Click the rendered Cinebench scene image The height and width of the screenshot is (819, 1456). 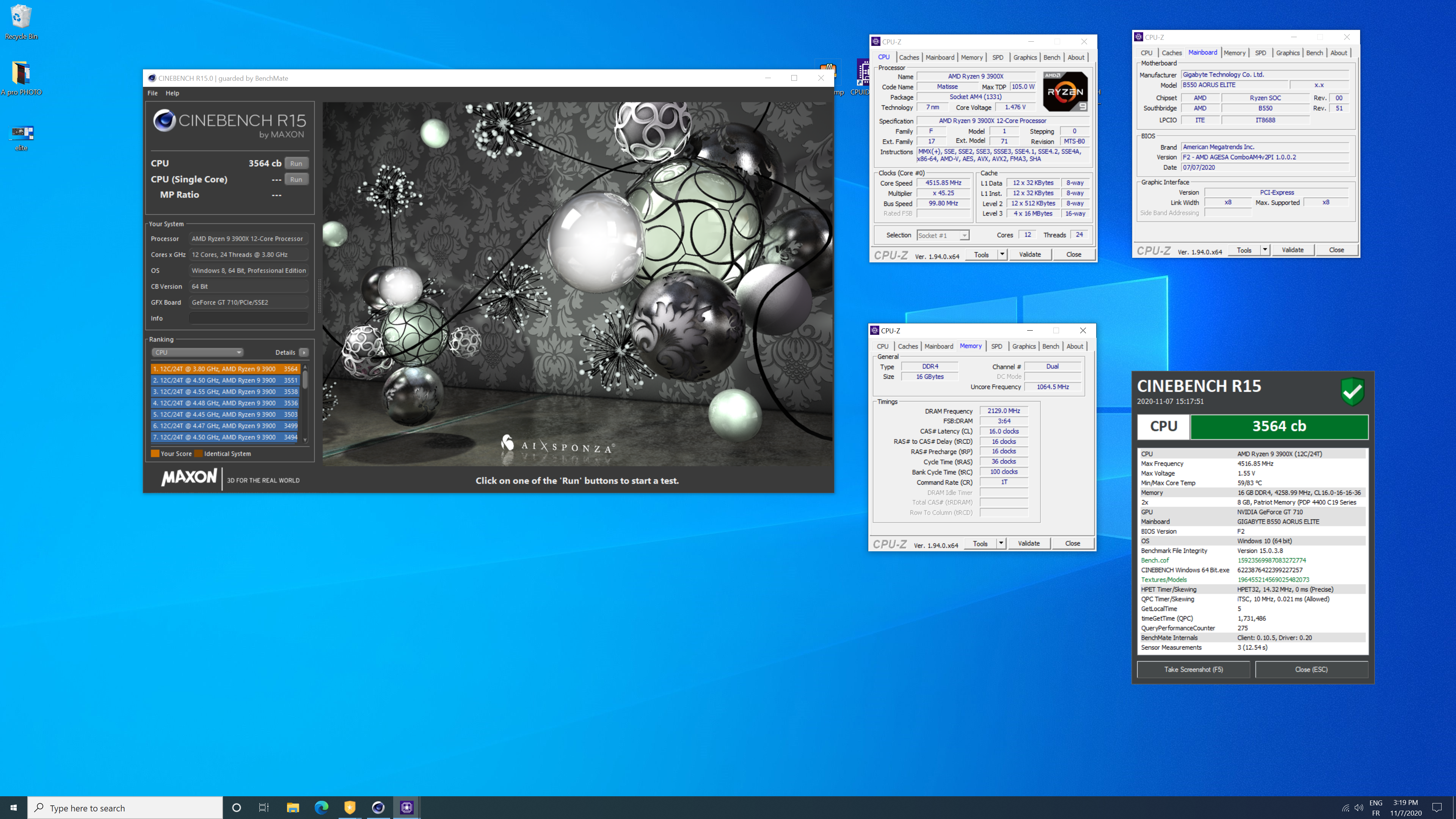point(577,284)
